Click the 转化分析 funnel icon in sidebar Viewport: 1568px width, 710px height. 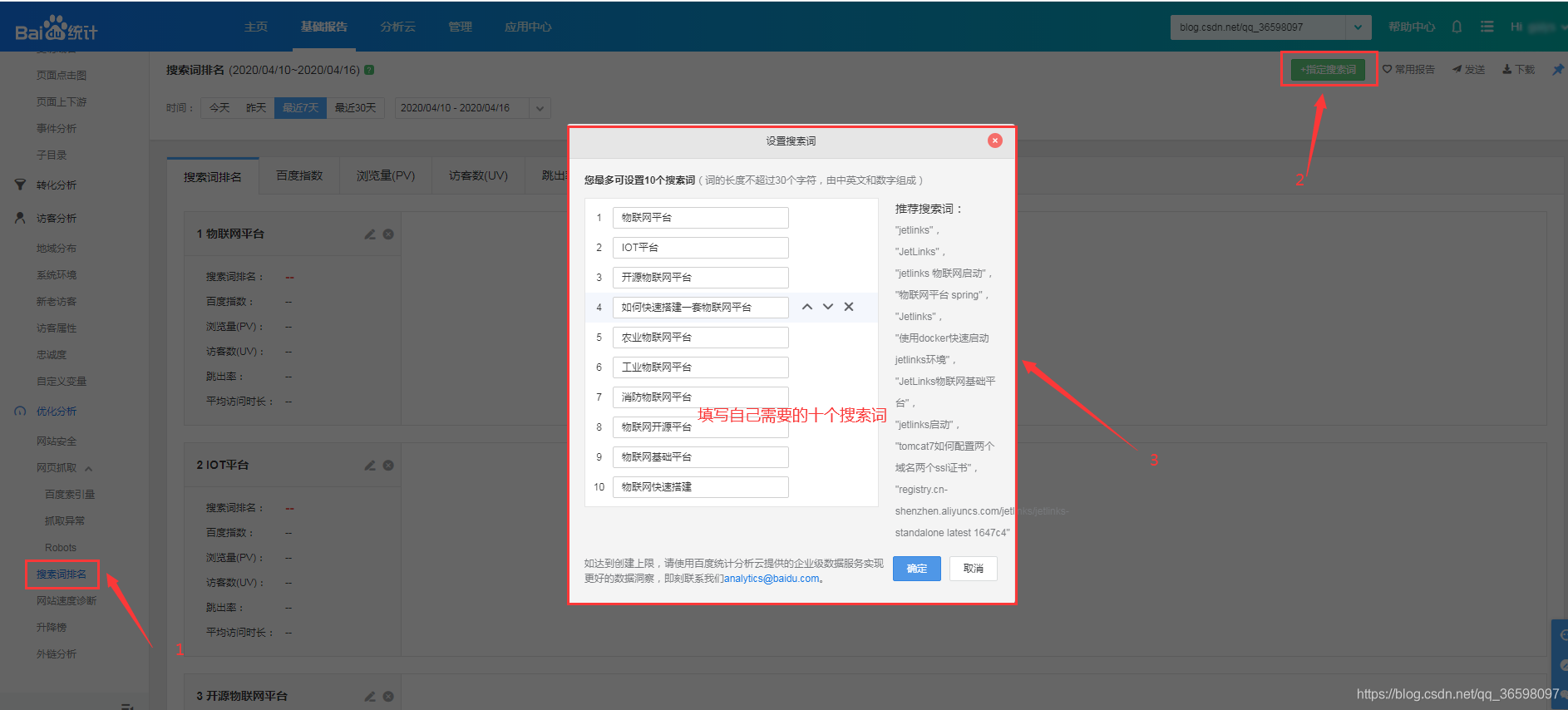click(x=20, y=185)
